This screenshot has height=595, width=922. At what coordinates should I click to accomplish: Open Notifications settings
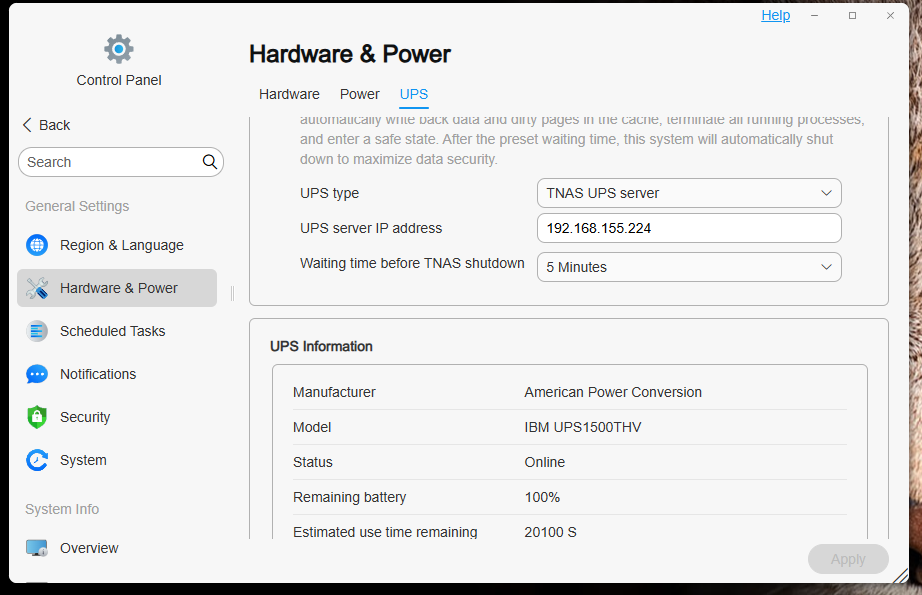pyautogui.click(x=117, y=374)
